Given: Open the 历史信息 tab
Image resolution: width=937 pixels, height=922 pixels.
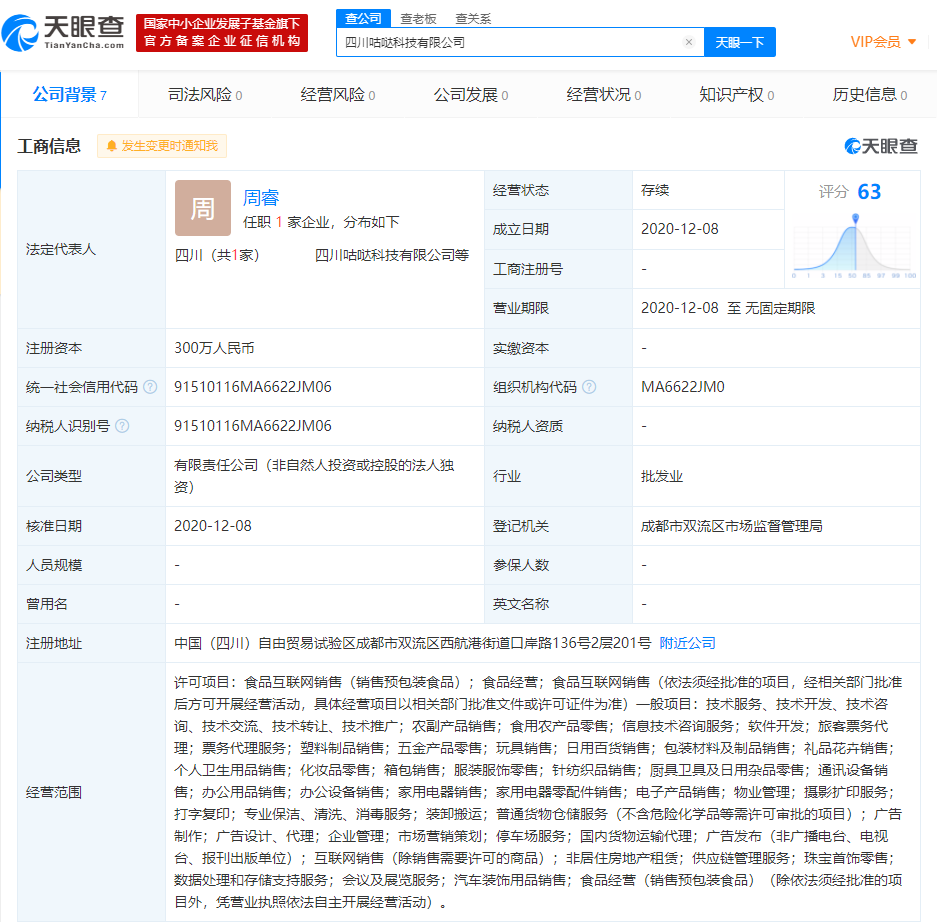Looking at the screenshot, I should coord(869,95).
